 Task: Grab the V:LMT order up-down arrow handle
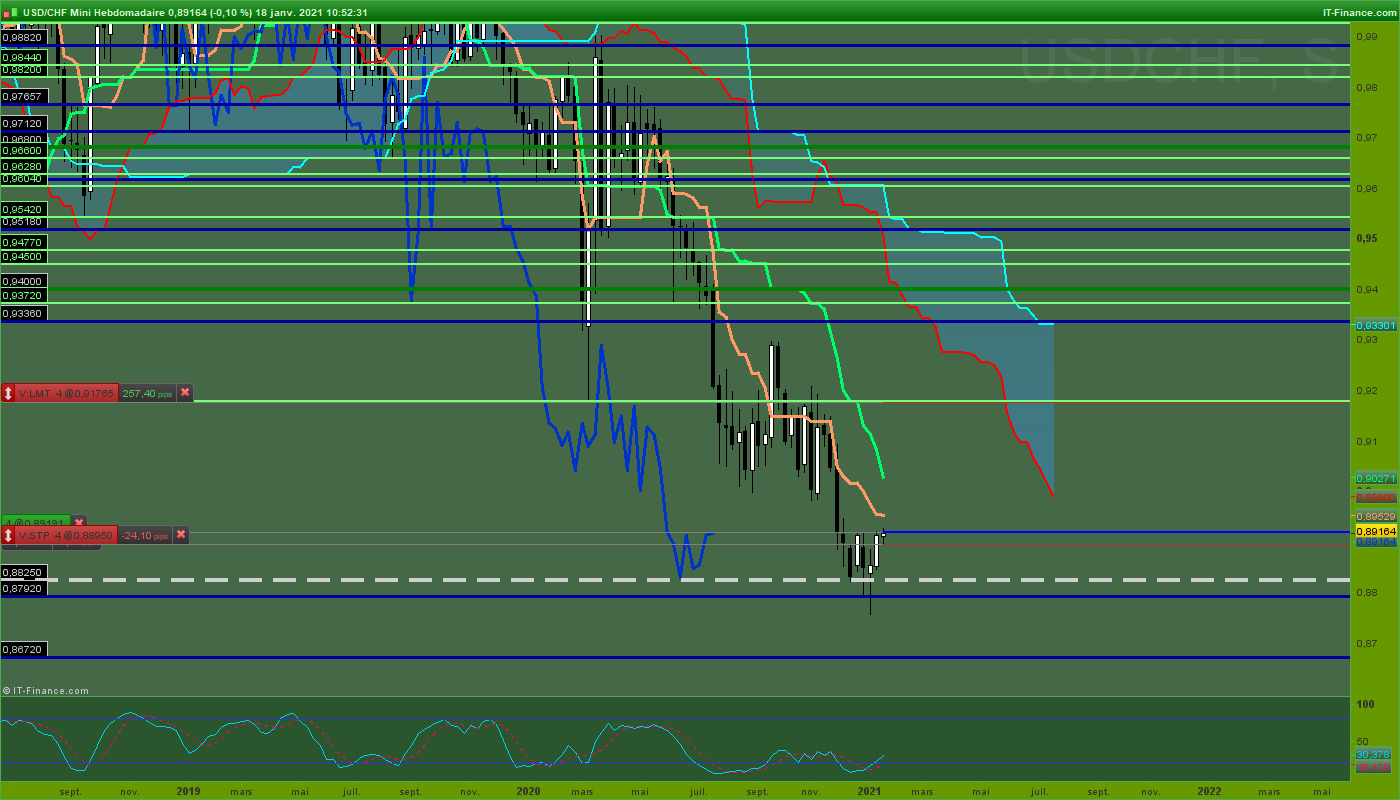(9, 394)
